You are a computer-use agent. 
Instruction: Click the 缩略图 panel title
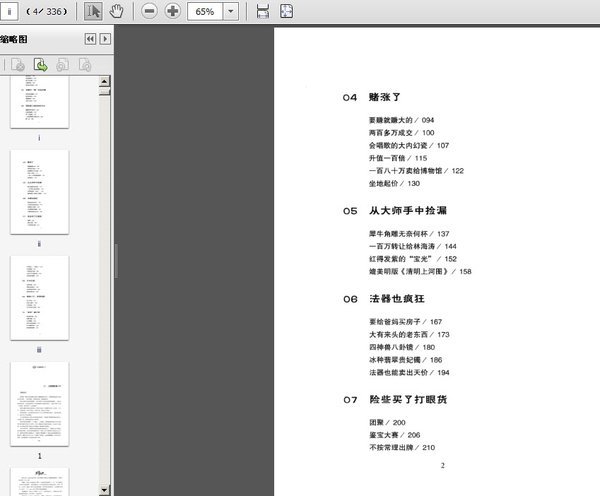click(x=14, y=39)
